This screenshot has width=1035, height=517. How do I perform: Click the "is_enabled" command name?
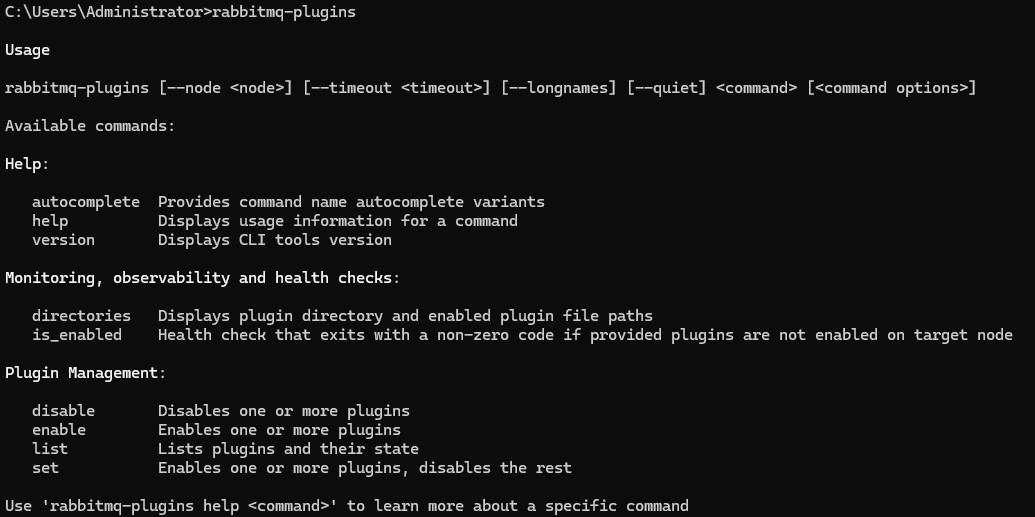[x=77, y=335]
